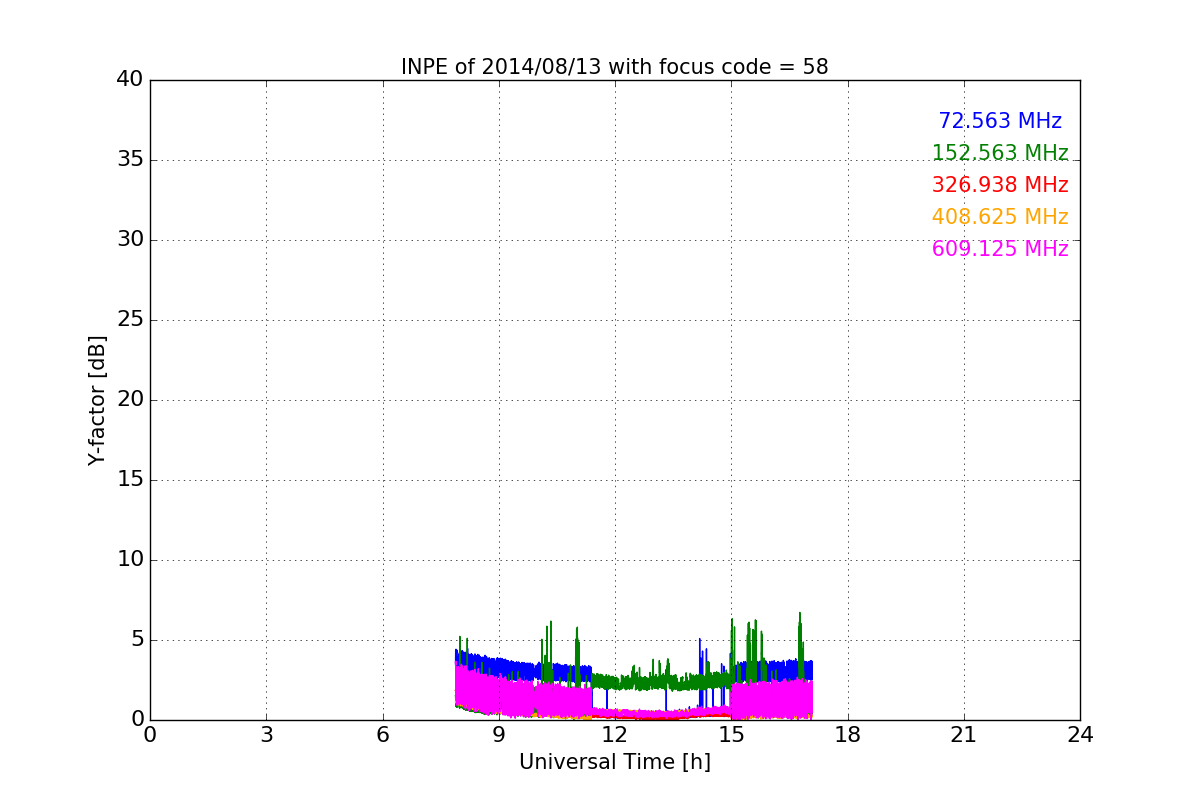Click x-axis tick label 18

[x=848, y=735]
